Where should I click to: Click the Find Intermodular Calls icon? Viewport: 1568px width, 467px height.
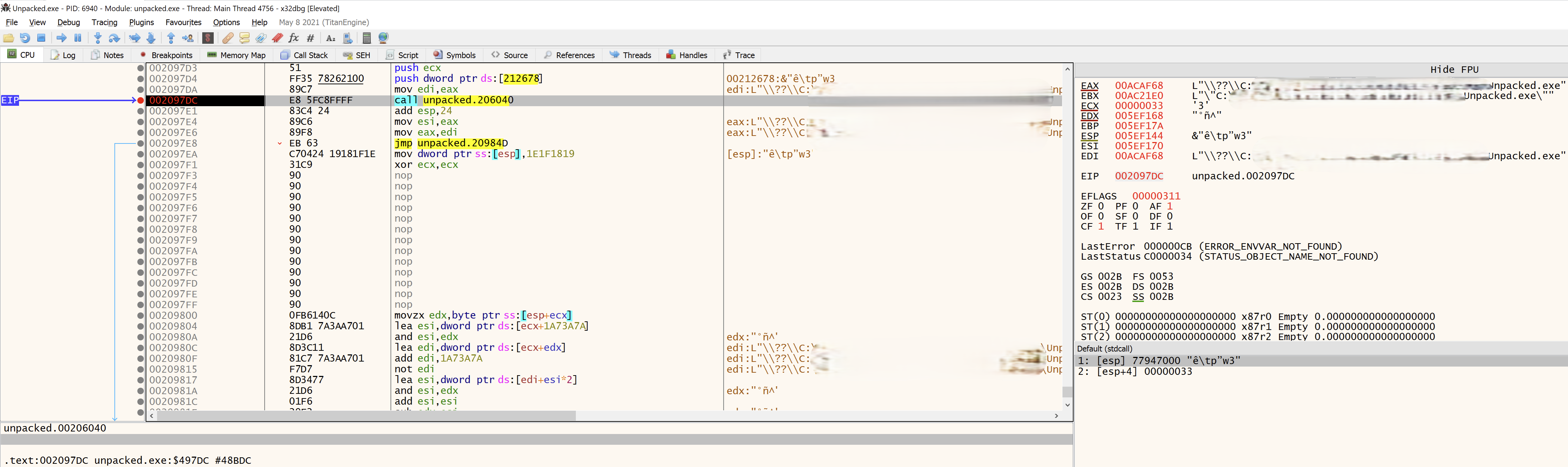coord(348,38)
